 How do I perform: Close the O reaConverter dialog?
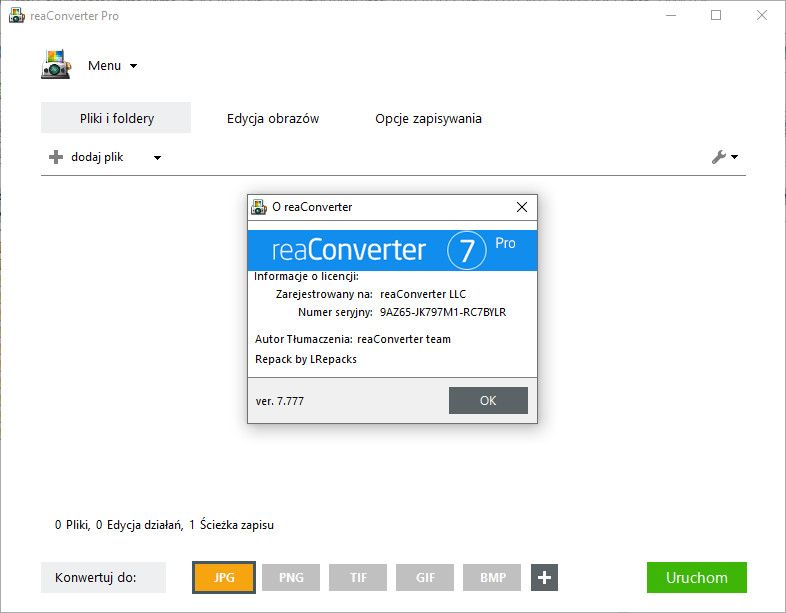tap(522, 207)
